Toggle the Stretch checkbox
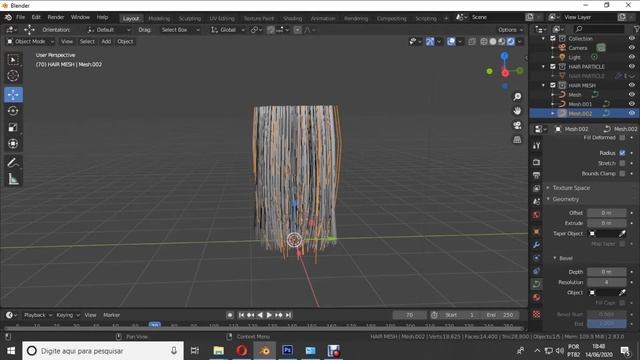This screenshot has height=360, width=640. 622,163
